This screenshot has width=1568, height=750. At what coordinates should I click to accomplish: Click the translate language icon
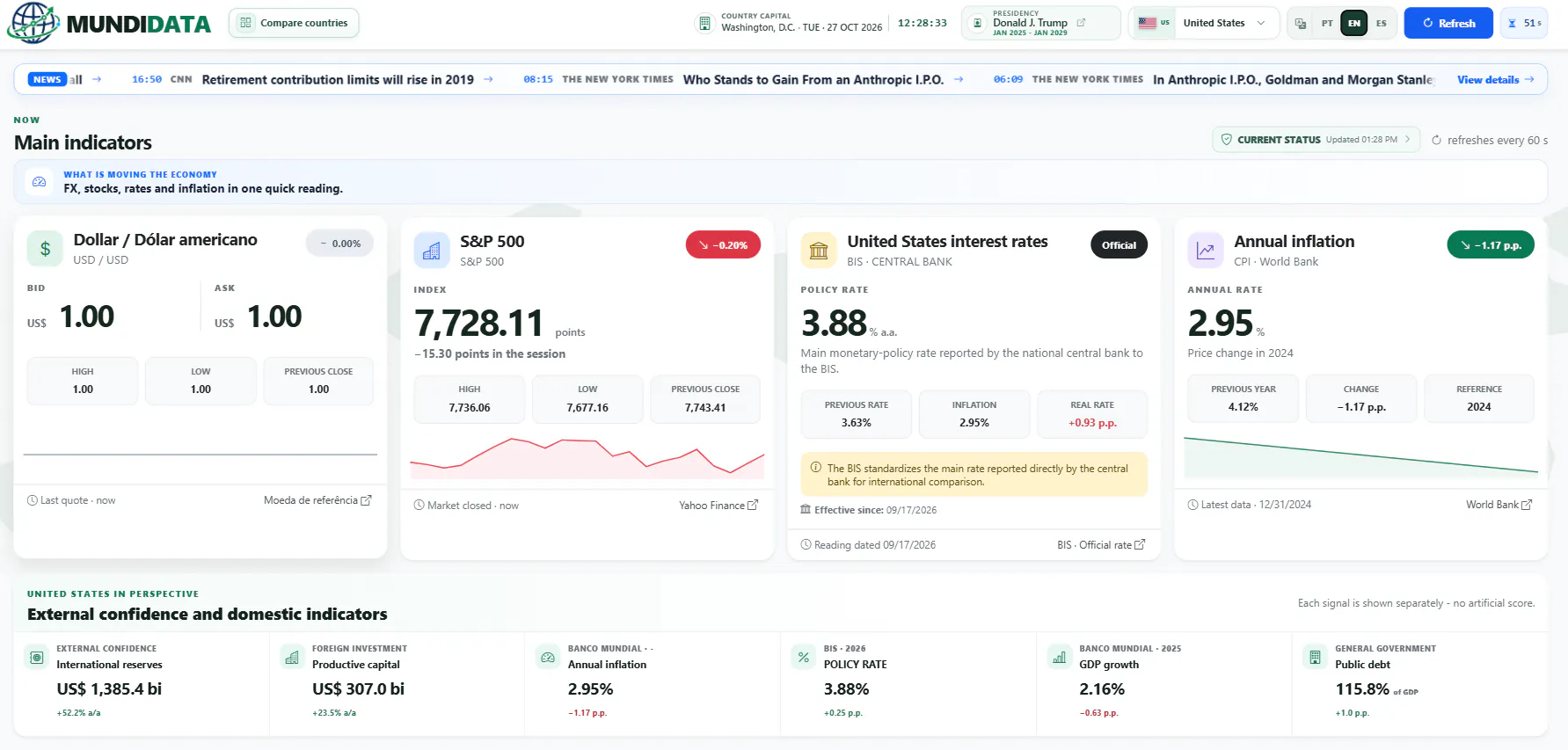[1301, 23]
